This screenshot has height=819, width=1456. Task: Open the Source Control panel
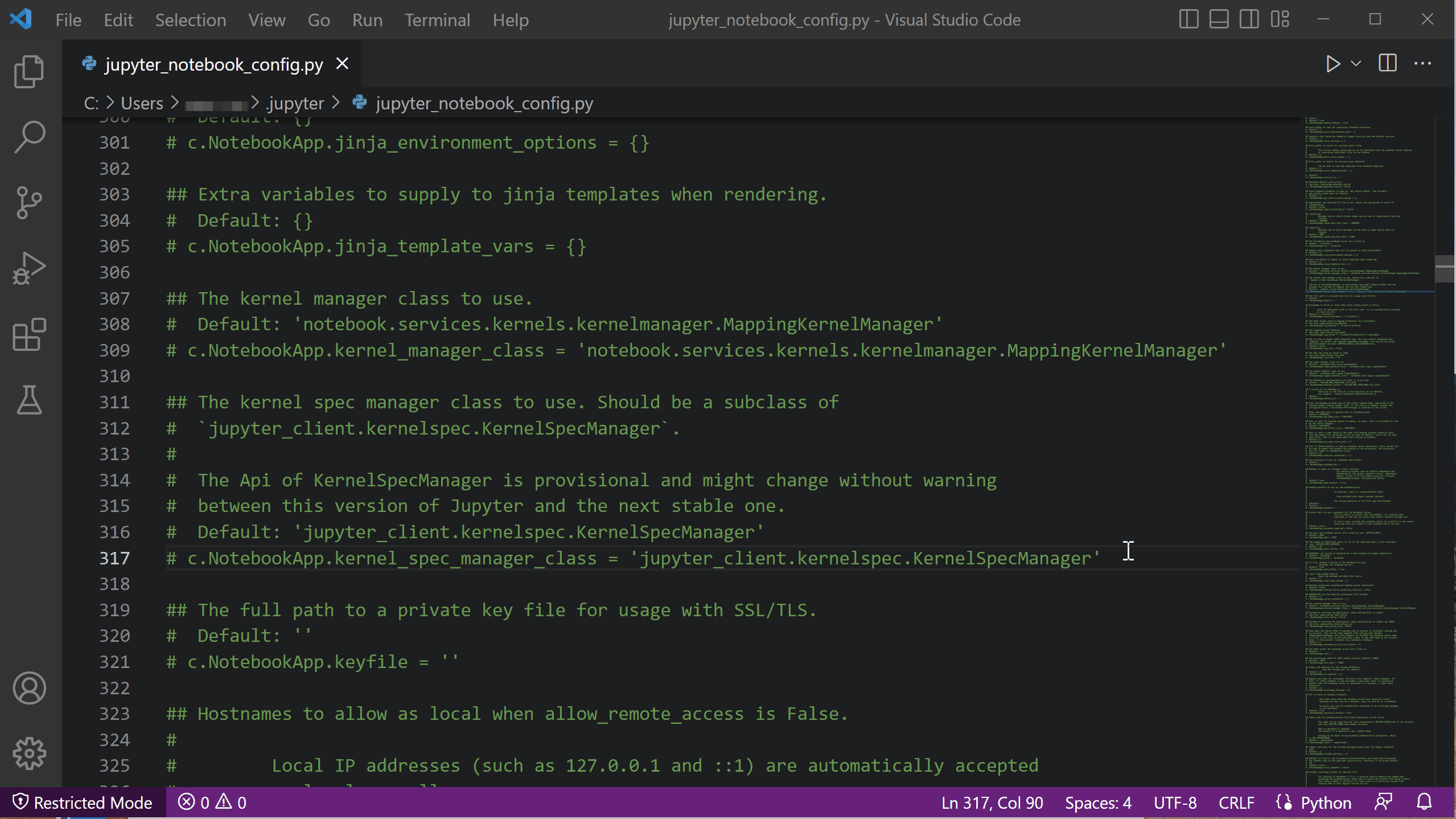click(28, 202)
